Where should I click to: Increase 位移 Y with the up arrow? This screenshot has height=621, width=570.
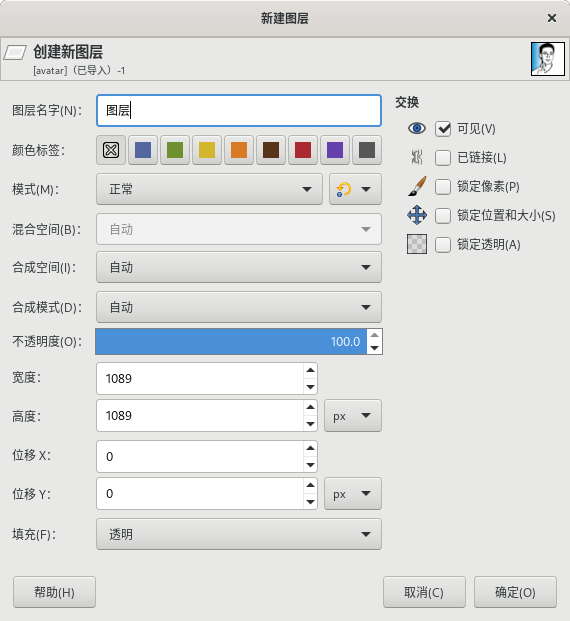click(x=311, y=485)
